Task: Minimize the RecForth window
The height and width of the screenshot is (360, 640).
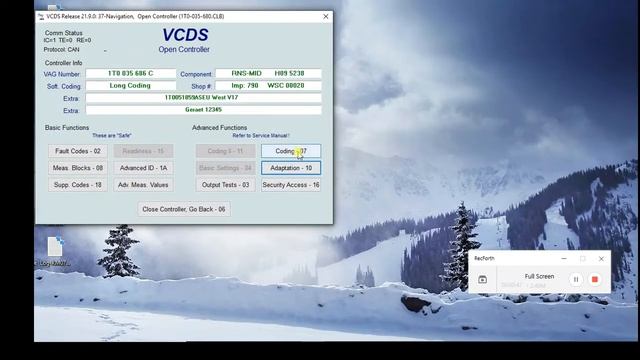Action: pyautogui.click(x=564, y=259)
